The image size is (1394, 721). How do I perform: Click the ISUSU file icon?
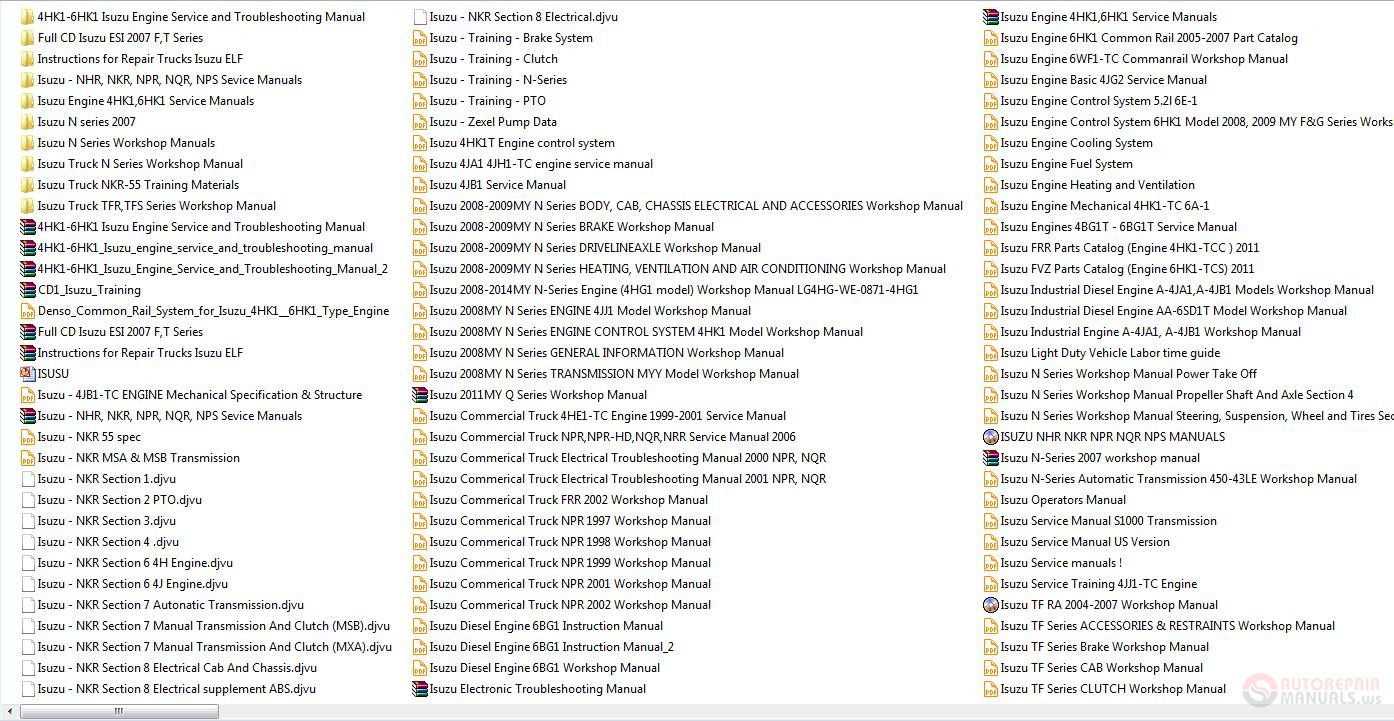coord(28,374)
